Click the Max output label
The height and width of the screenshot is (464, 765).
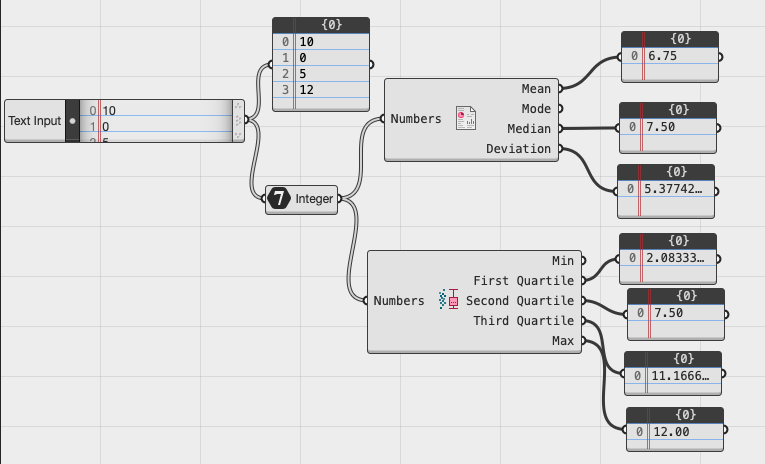click(x=563, y=341)
